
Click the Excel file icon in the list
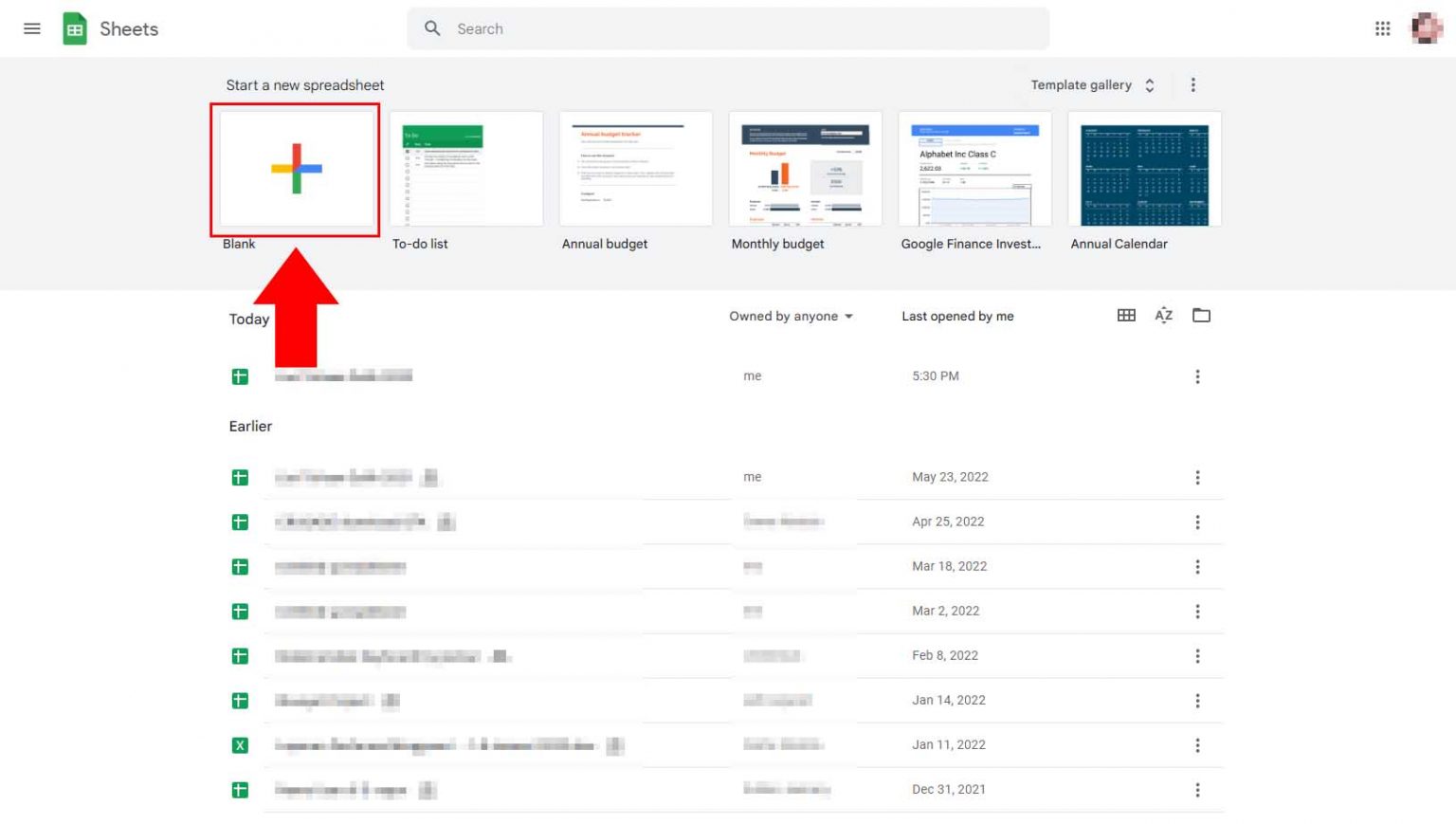(x=239, y=745)
